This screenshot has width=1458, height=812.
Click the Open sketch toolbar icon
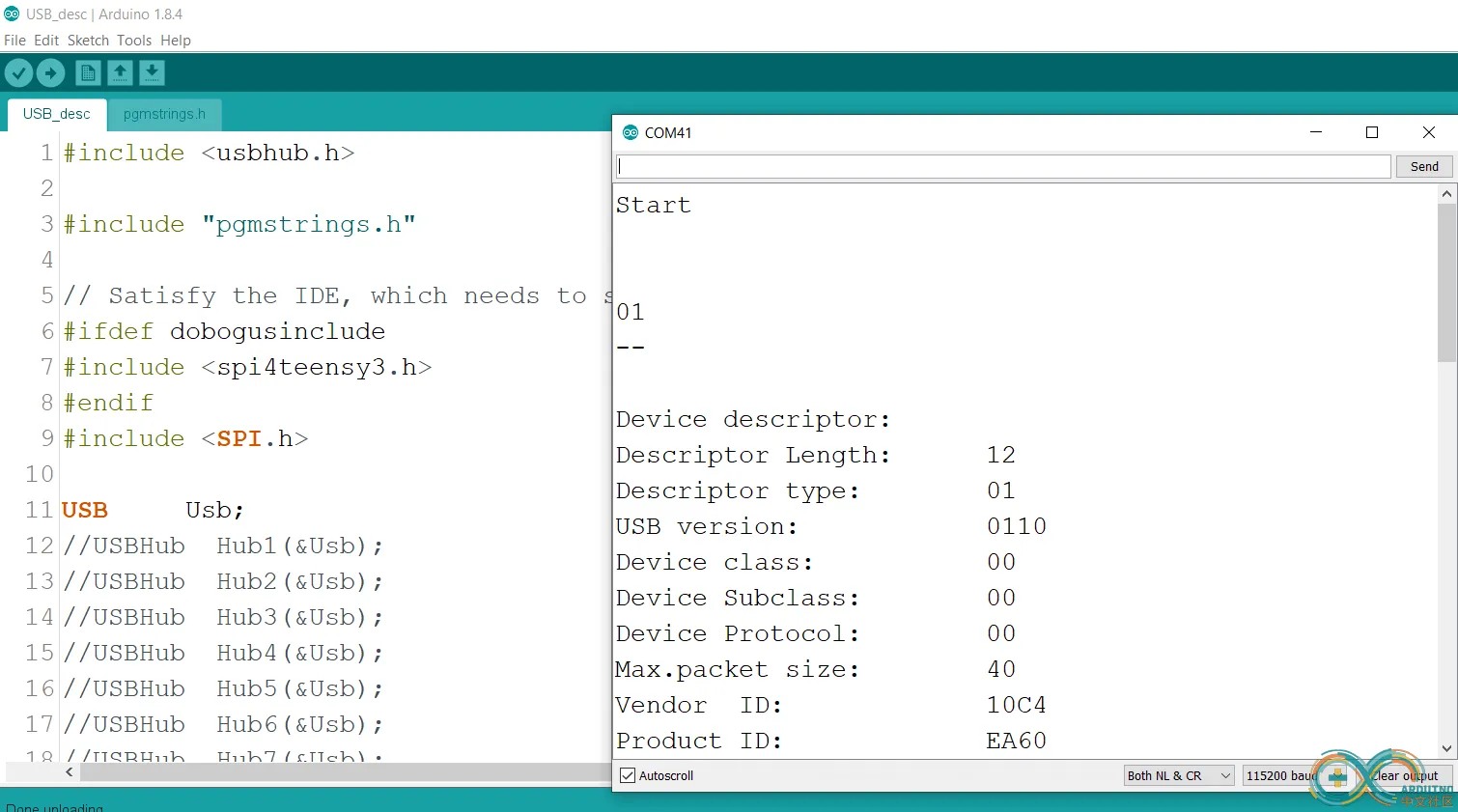click(x=120, y=72)
